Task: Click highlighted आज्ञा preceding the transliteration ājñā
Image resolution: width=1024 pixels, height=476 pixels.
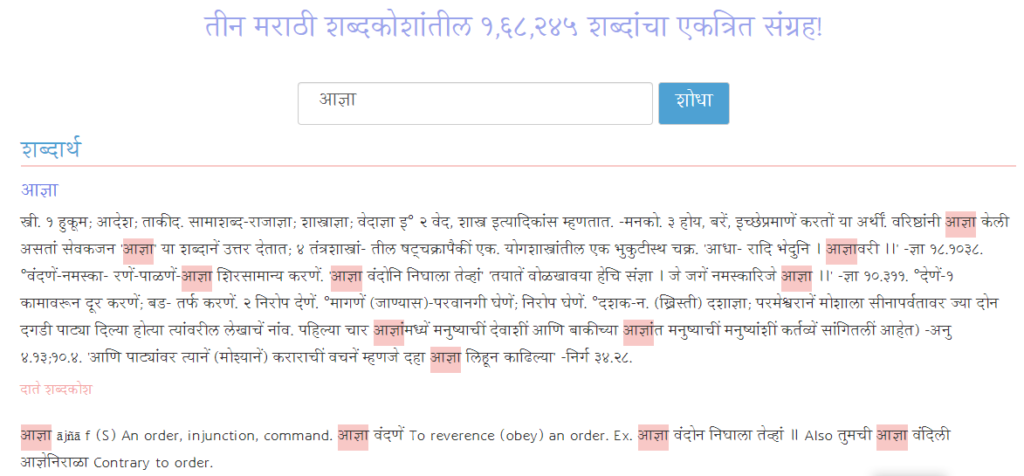Action: coord(36,436)
